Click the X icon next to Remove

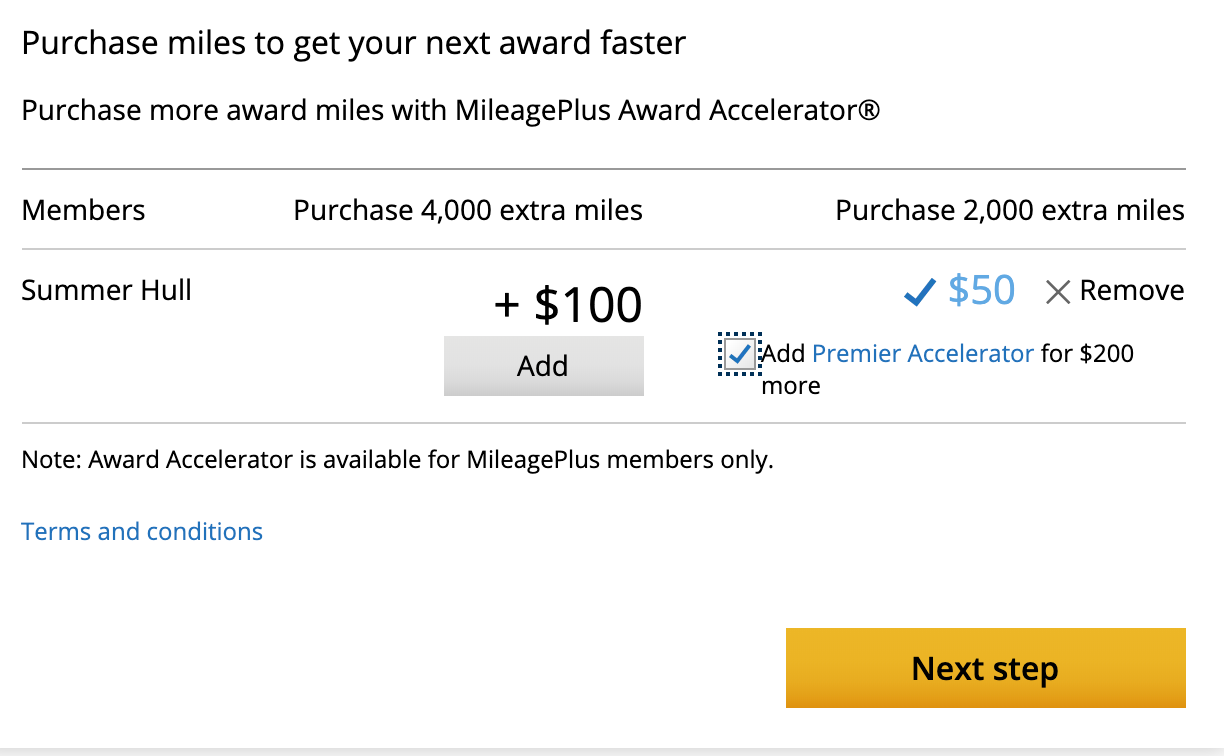tap(1057, 292)
